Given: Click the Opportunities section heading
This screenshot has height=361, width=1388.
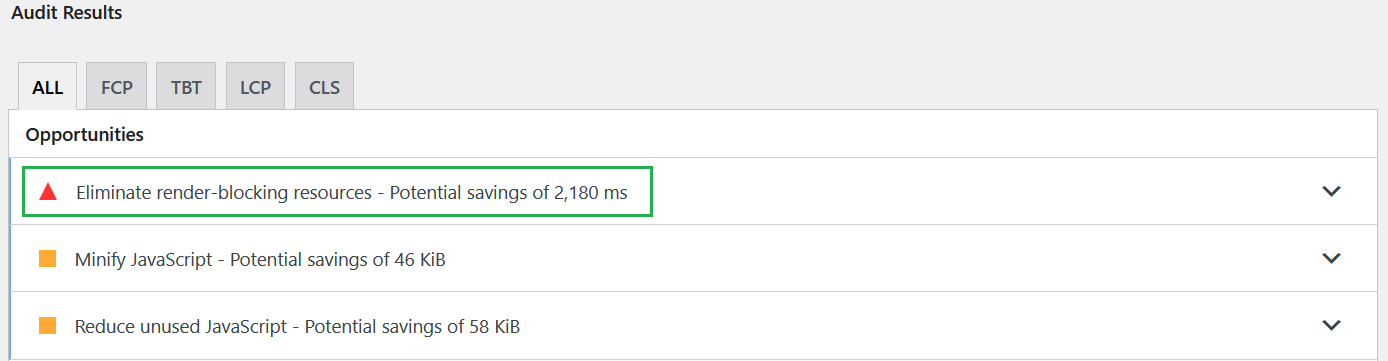Looking at the screenshot, I should coord(84,134).
